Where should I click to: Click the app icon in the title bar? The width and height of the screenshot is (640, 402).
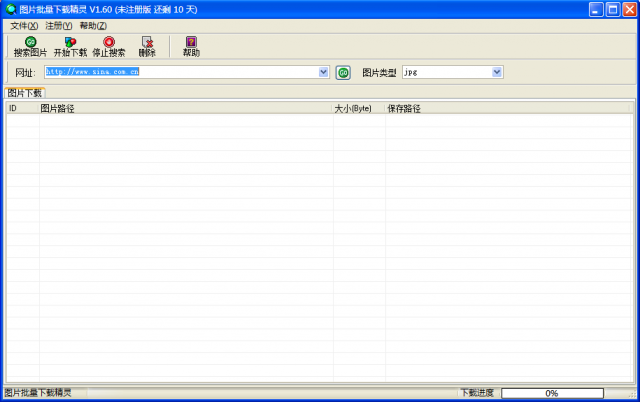pos(11,9)
